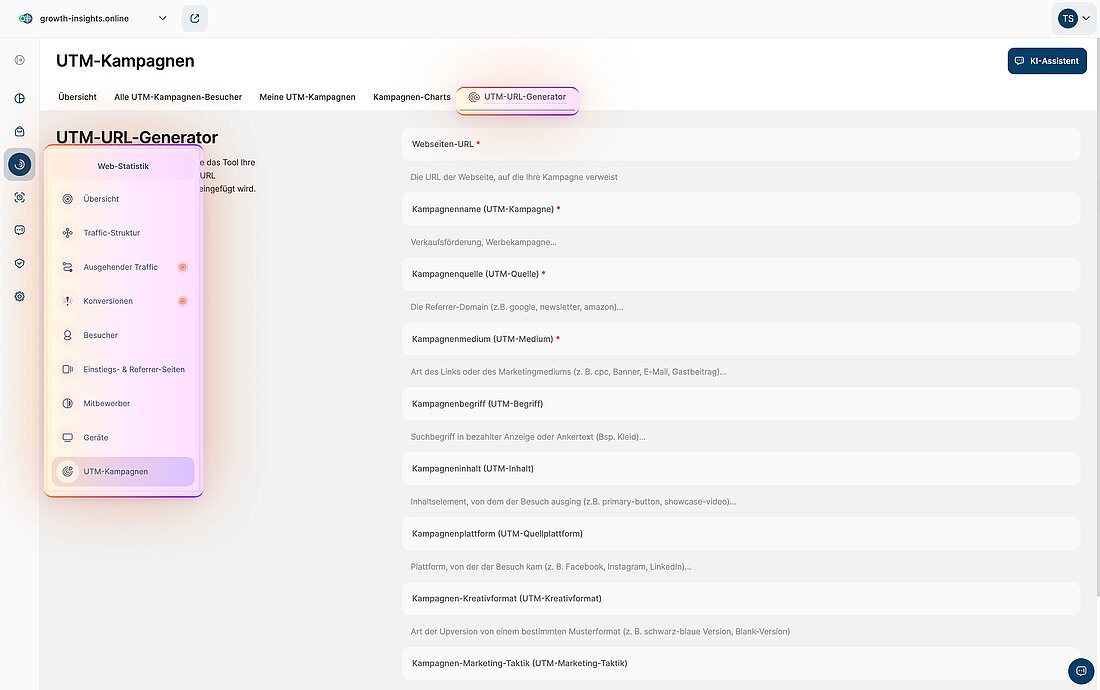Open the Alle UTM-Kampagnen-Besucher tab

pyautogui.click(x=178, y=97)
